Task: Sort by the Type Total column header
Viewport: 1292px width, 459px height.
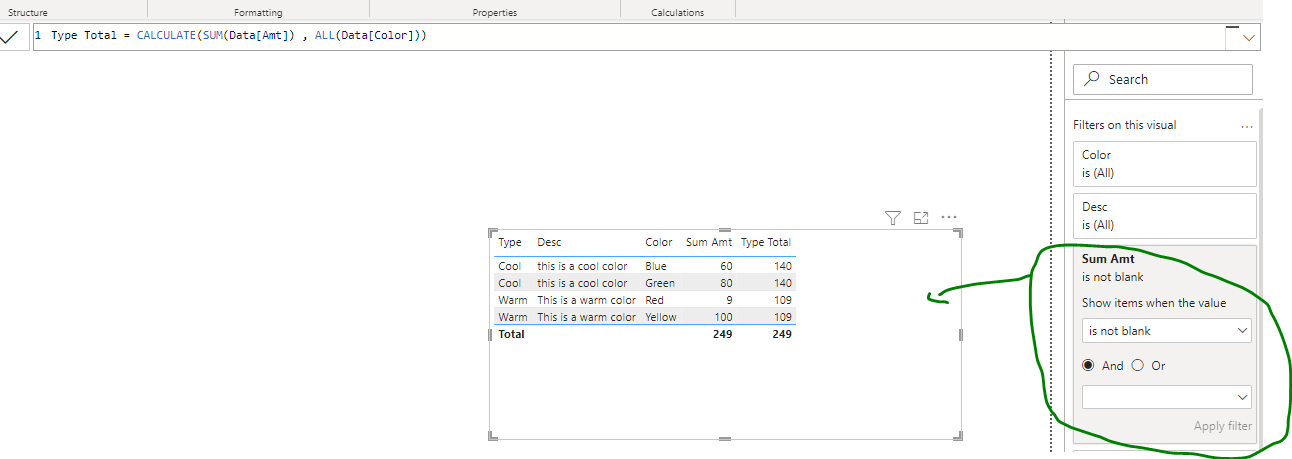Action: pyautogui.click(x=766, y=242)
